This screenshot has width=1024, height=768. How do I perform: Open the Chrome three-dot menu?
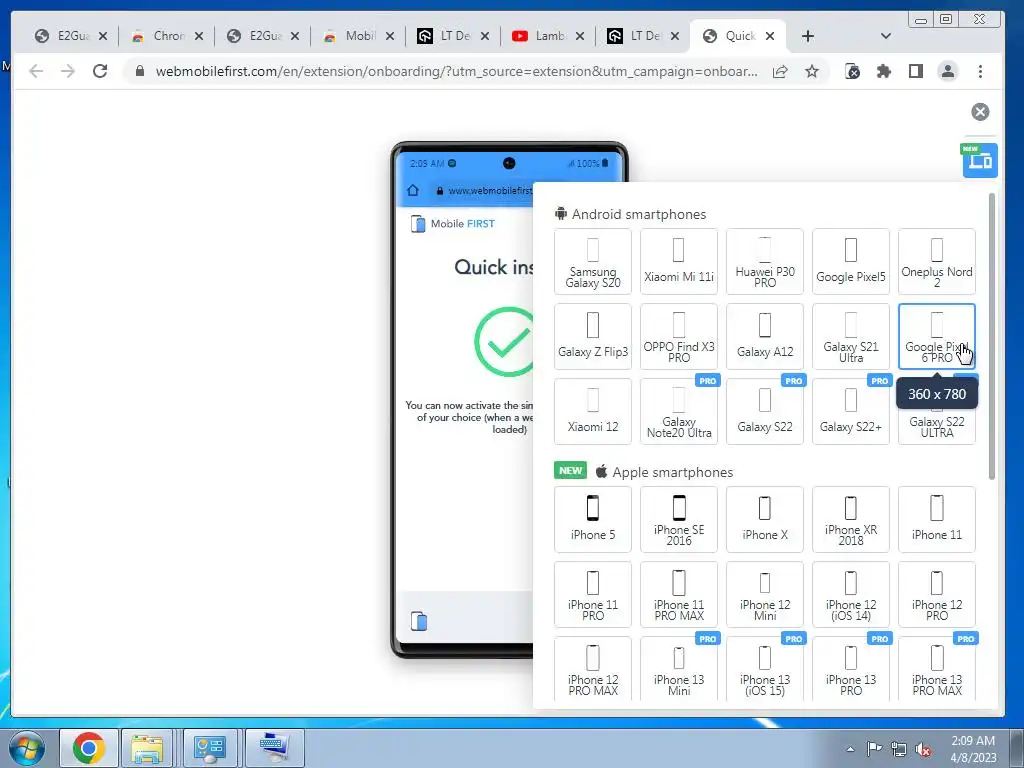[980, 71]
